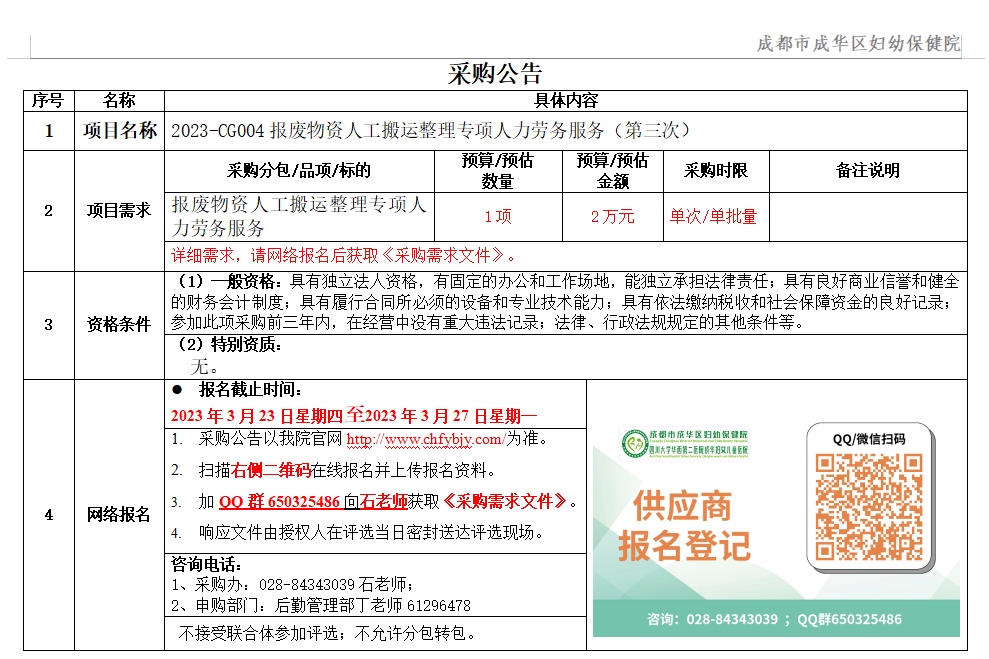Click the 资格条件 cell label
Viewport: 989px width, 659px height.
(119, 323)
